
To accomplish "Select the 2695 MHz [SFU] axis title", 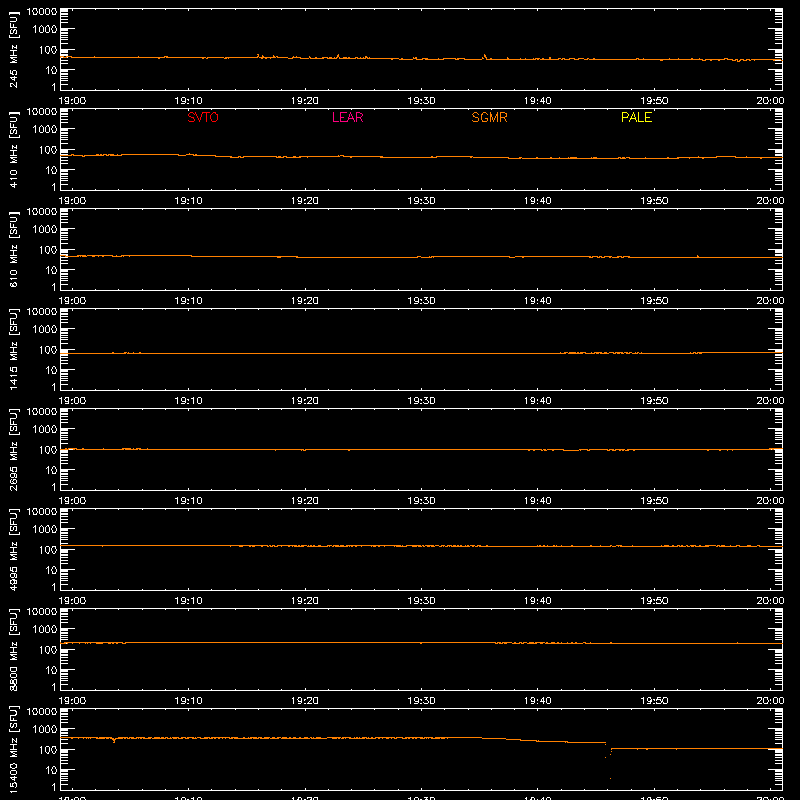I will tap(14, 449).
